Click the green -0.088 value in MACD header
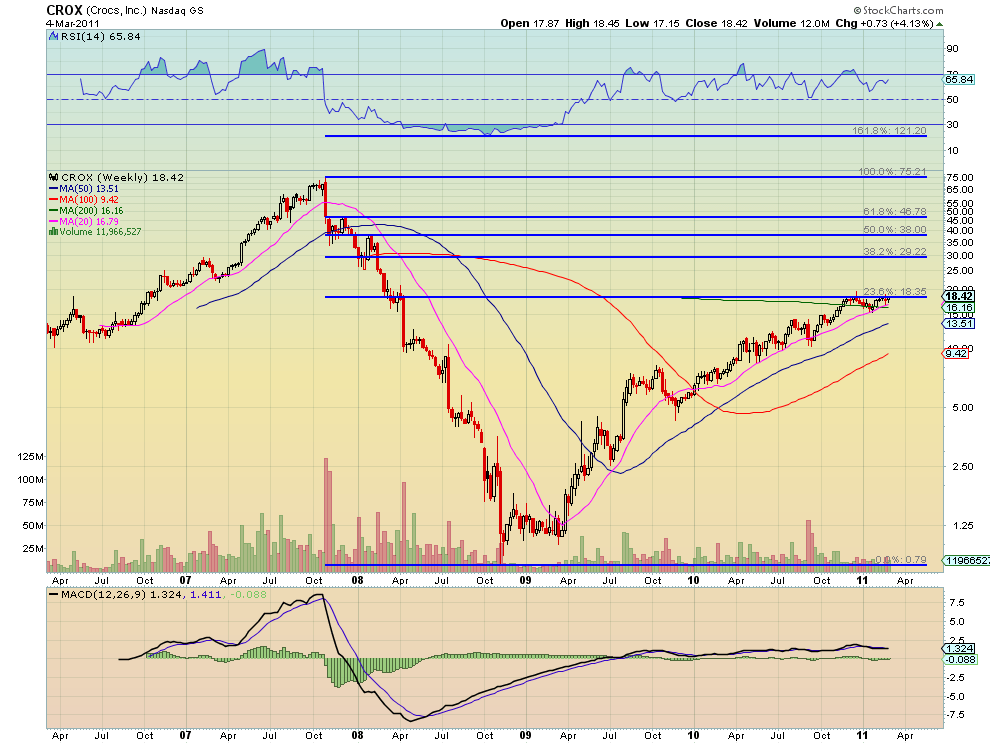This screenshot has width=990, height=744. 248,595
